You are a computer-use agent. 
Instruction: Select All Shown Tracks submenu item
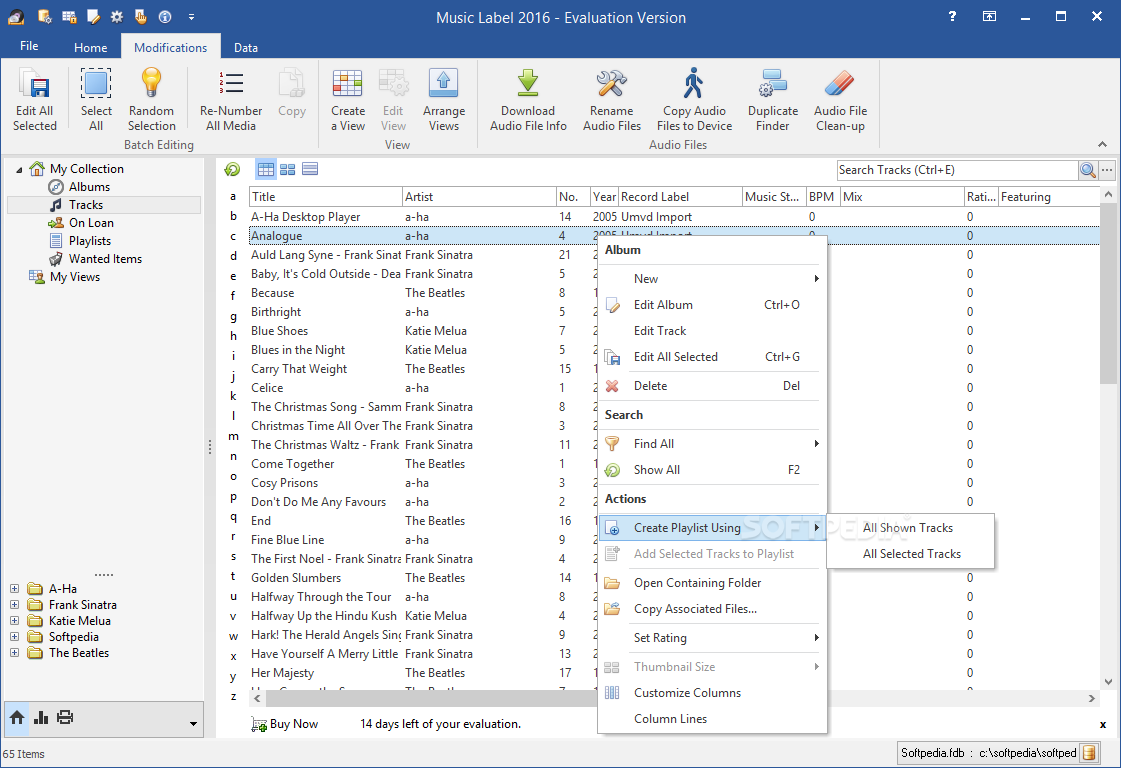pyautogui.click(x=909, y=528)
